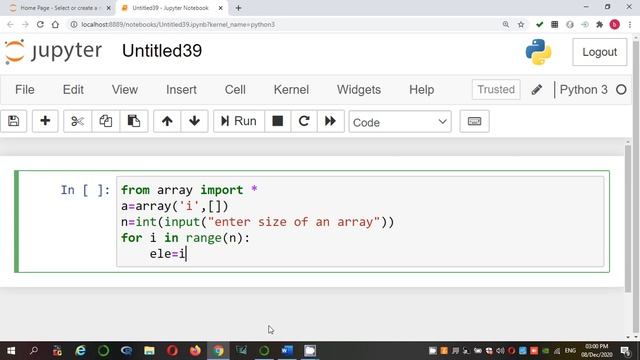Open the Cell menu
Screen dimensions: 640x360
[x=235, y=89]
